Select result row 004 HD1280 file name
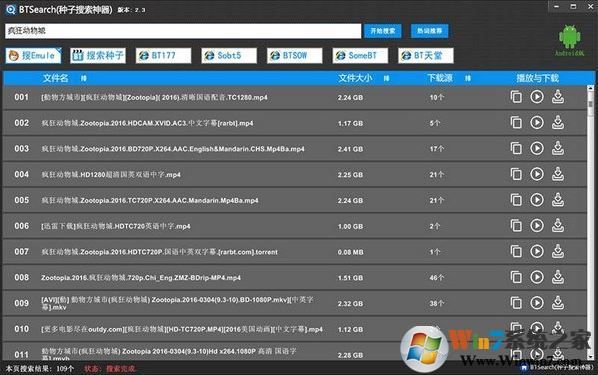Screen dimensions: 598x375 [x=111, y=175]
